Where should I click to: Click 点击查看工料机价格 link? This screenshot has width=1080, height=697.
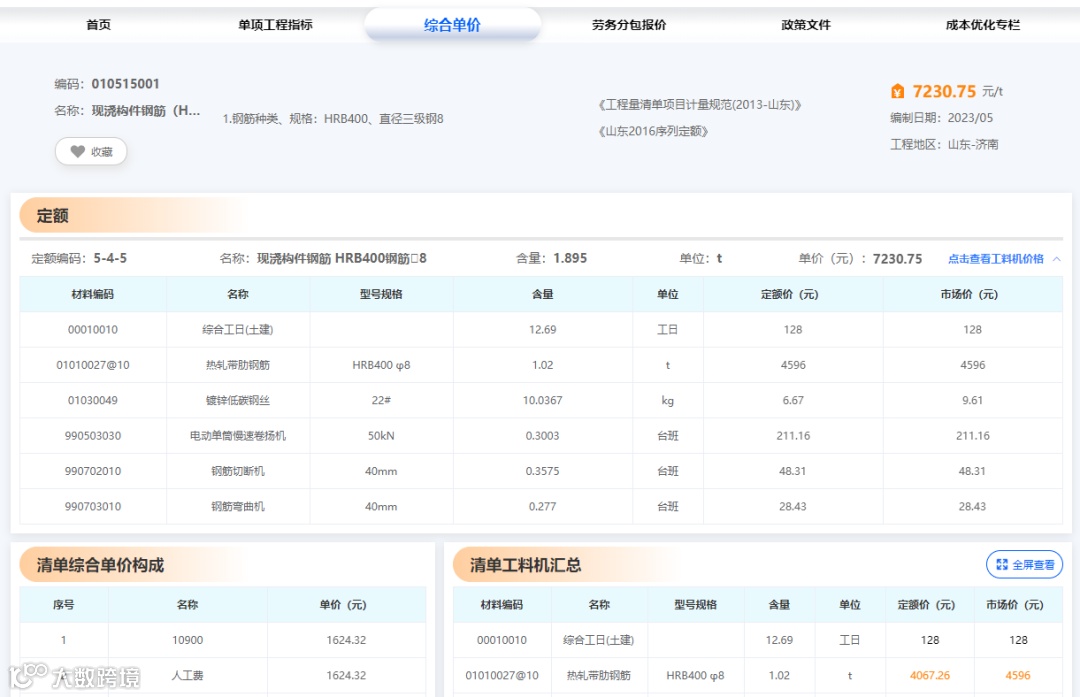pyautogui.click(x=995, y=259)
